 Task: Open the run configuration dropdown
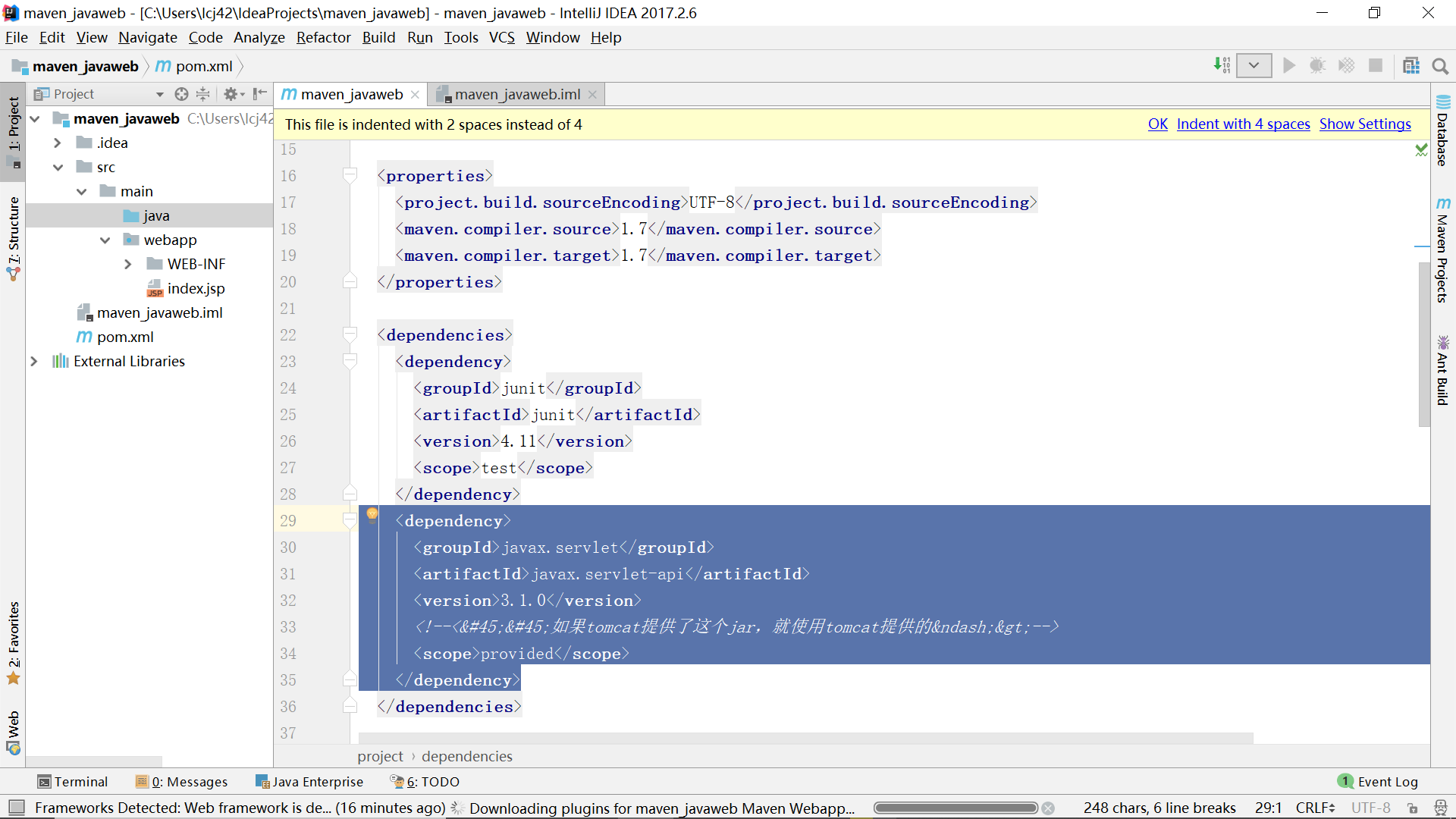1254,66
